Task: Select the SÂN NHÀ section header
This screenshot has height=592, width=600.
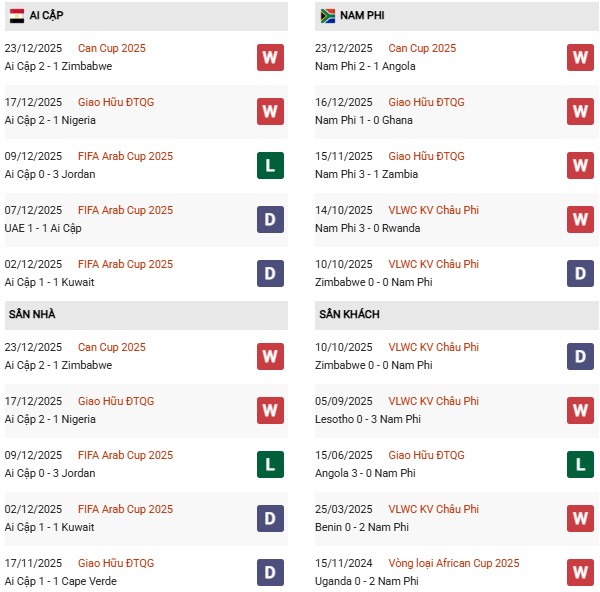Action: pos(32,314)
